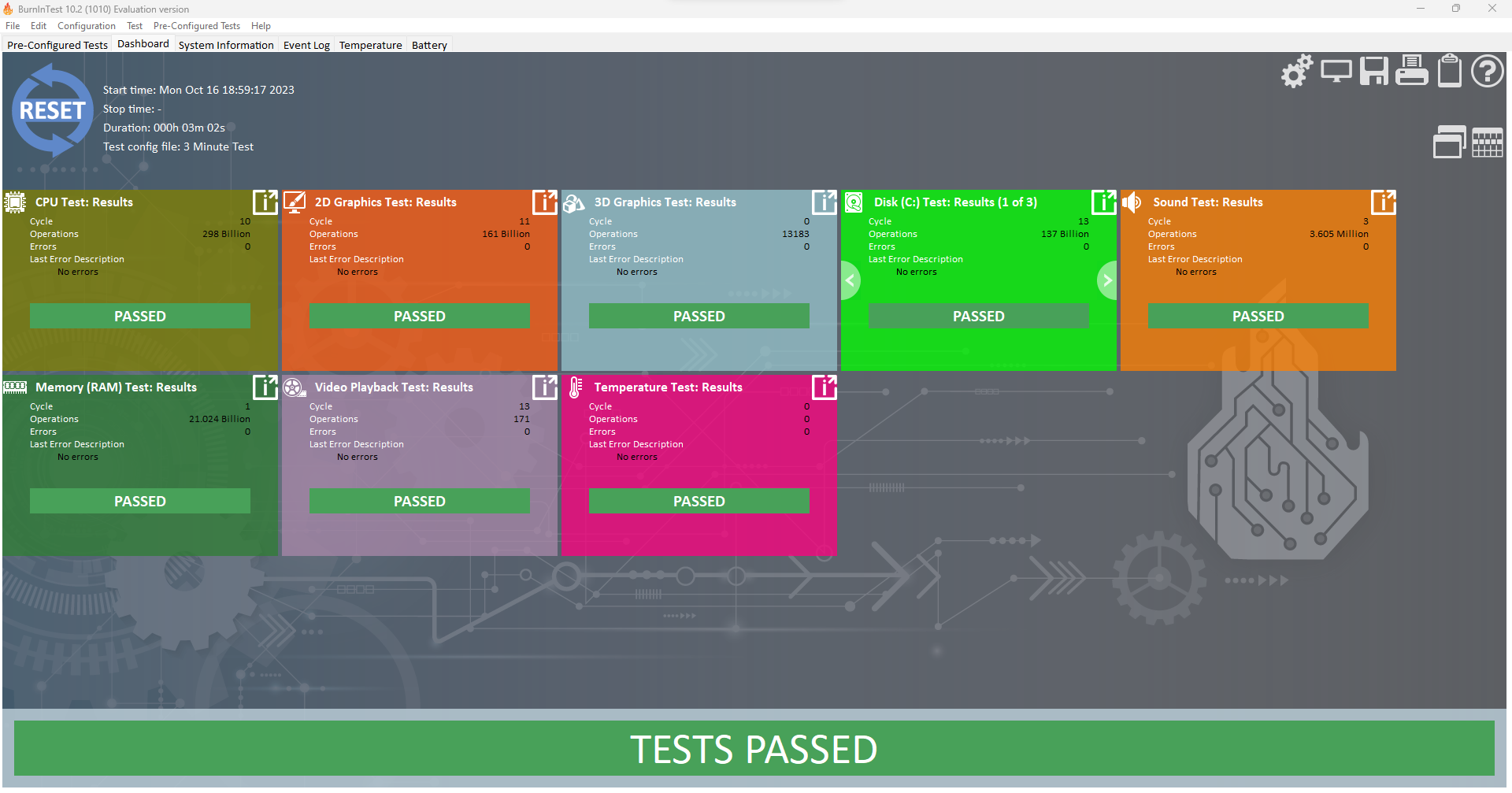Copy results with the clipboard icon
Screen dimensions: 1512x793
pyautogui.click(x=1450, y=70)
